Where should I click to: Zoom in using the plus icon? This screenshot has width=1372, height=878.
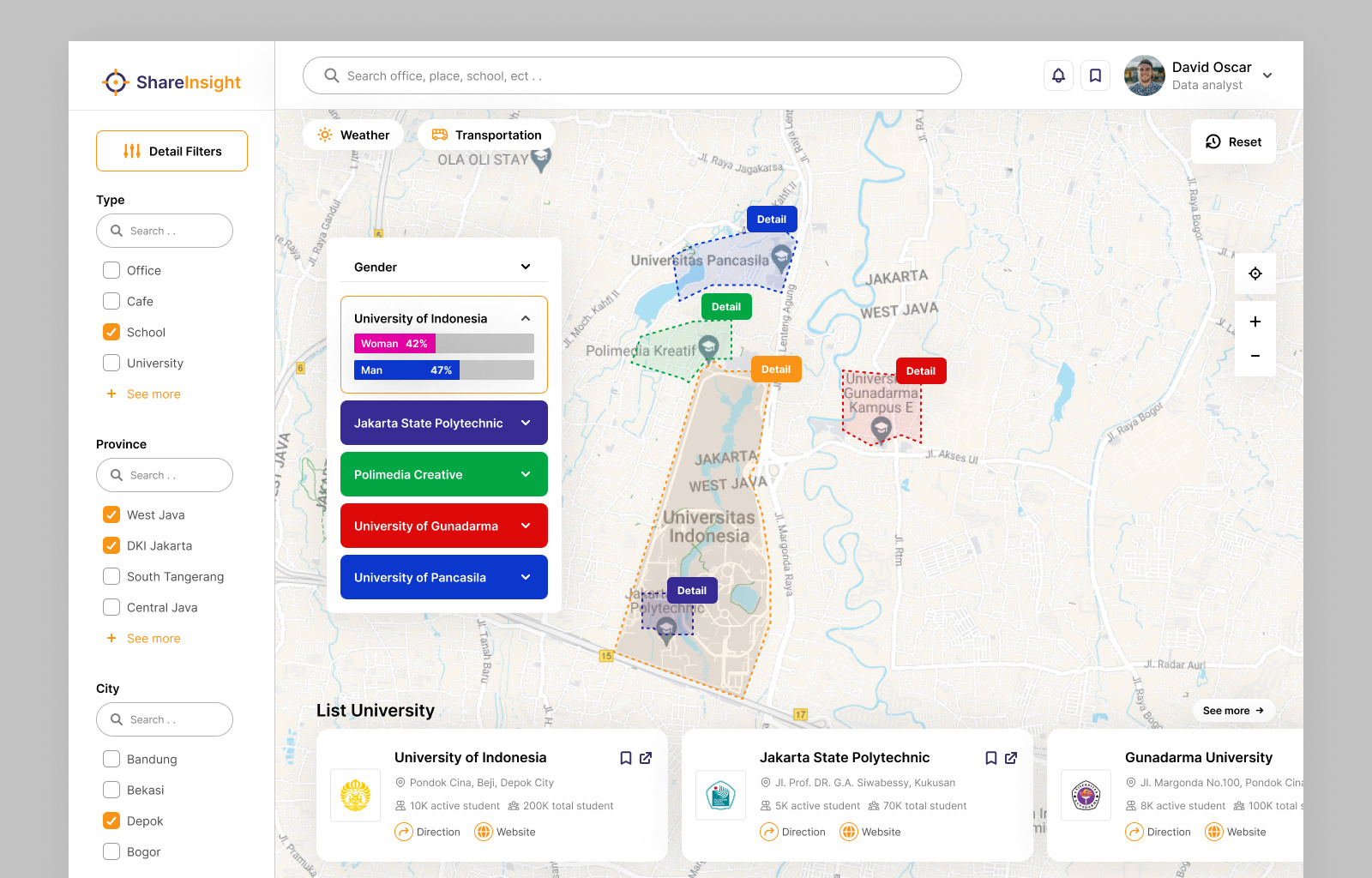coord(1255,322)
